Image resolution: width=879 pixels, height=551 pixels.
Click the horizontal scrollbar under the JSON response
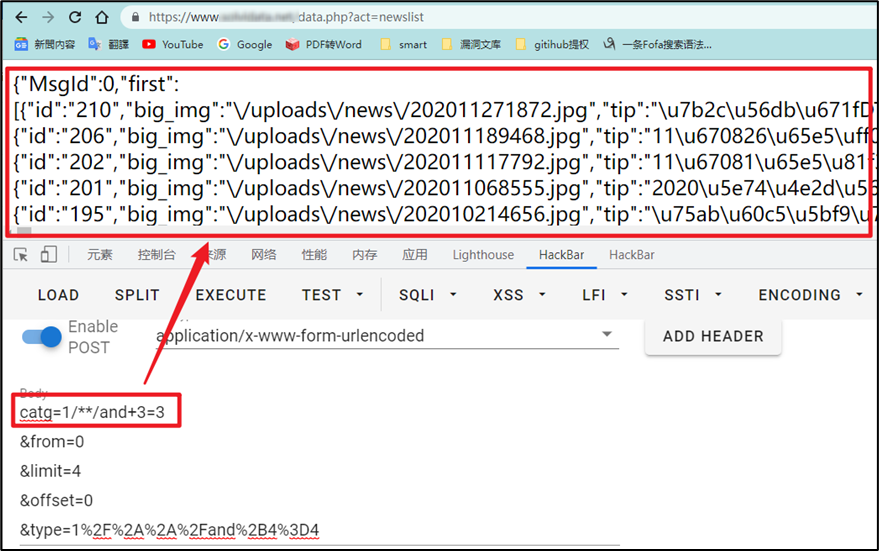24,230
